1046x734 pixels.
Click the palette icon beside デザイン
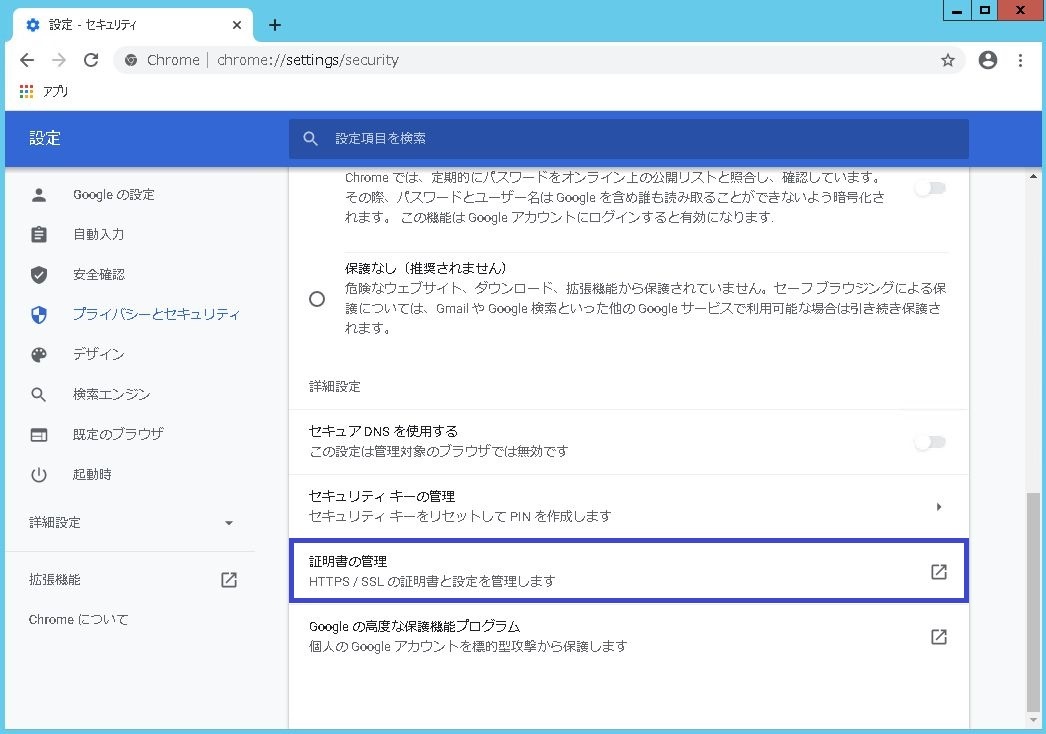click(39, 354)
